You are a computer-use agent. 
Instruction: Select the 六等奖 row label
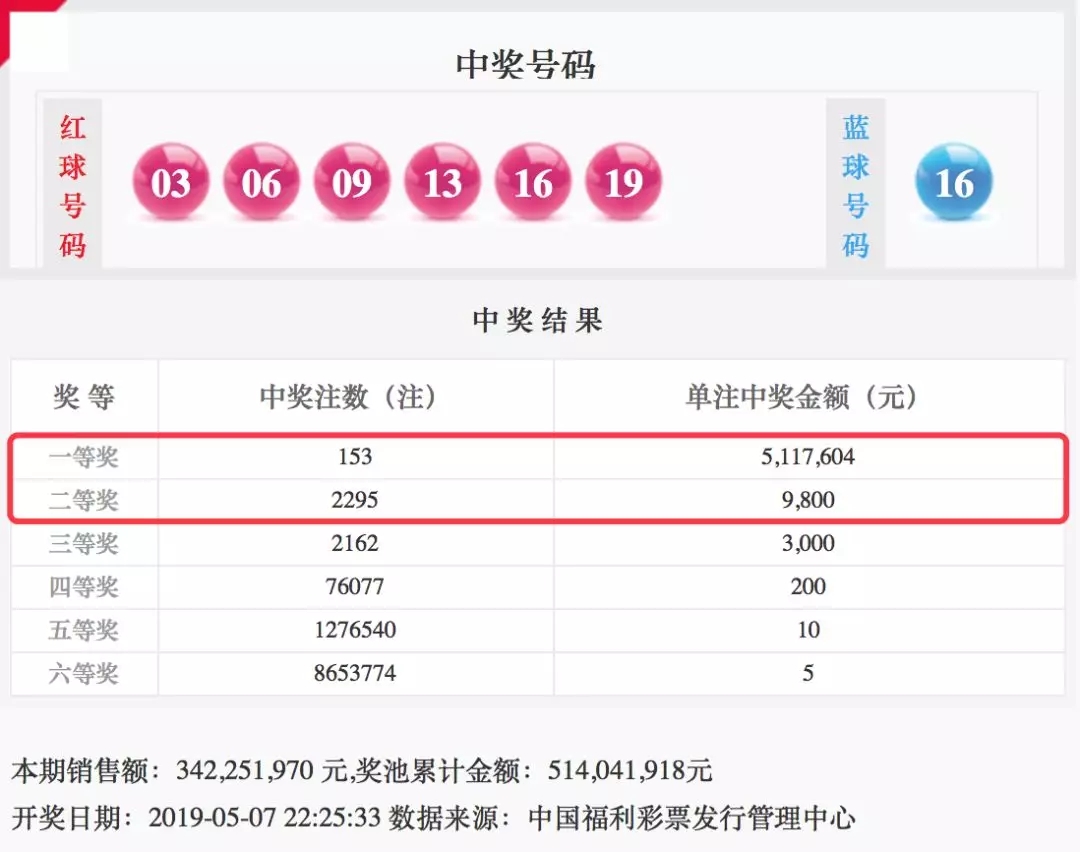[83, 674]
